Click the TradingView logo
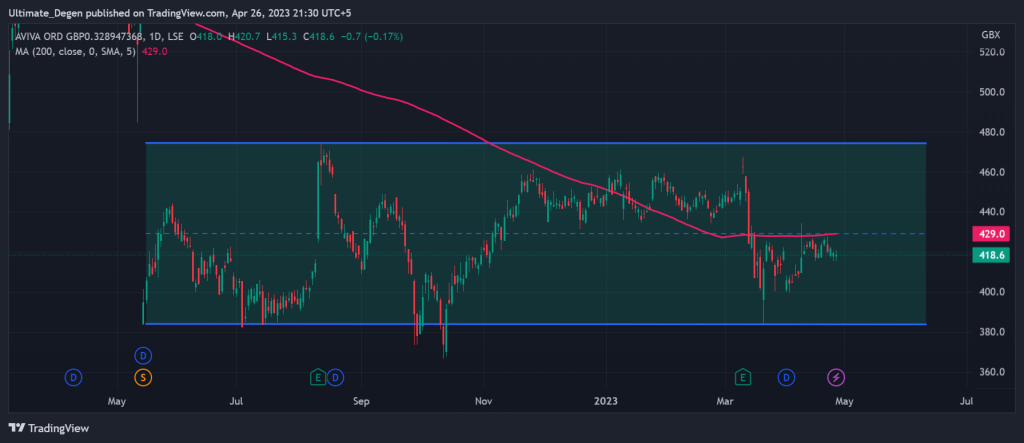Screen dimensions: 1024x443 tap(50, 428)
